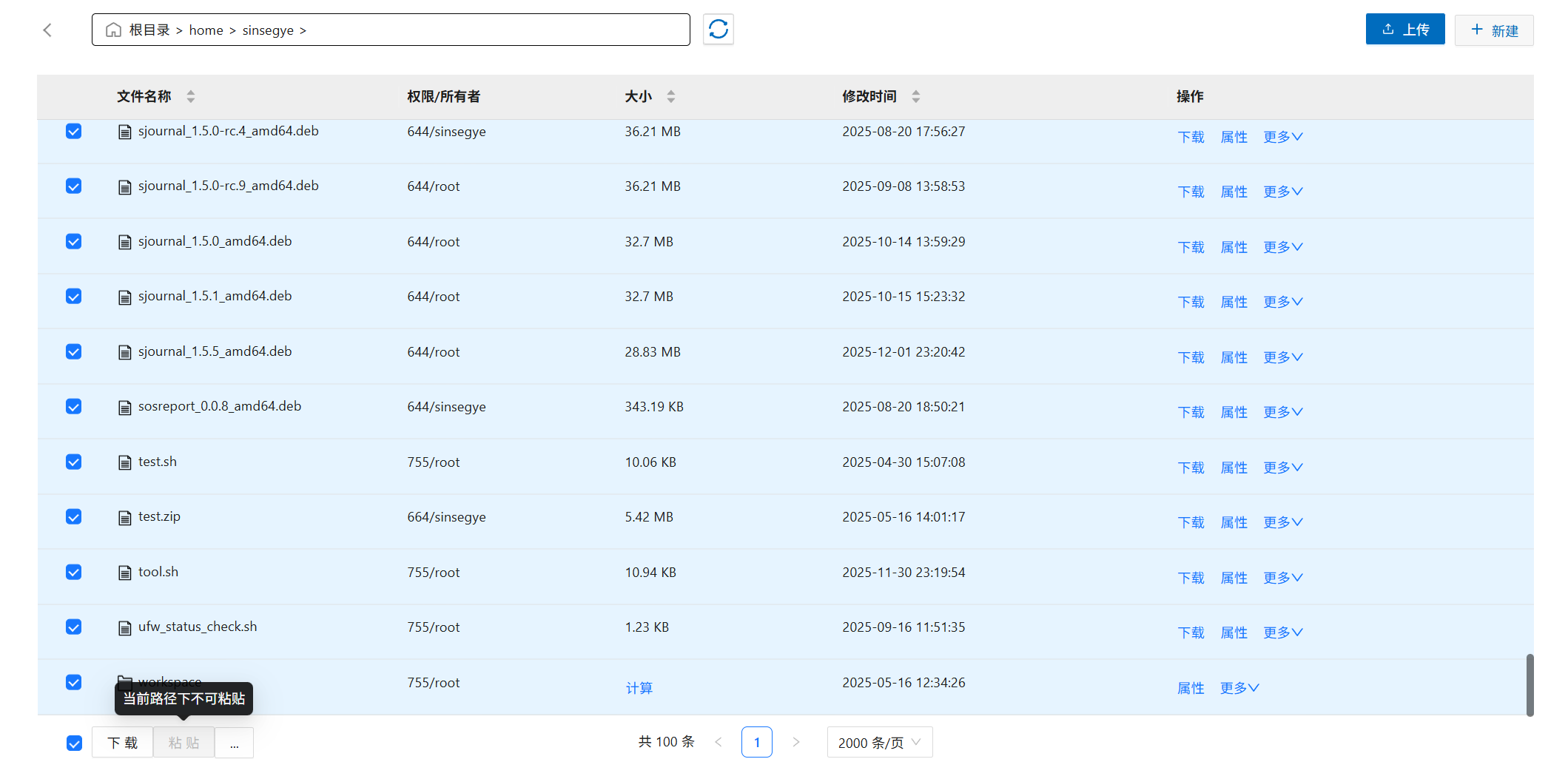Uncheck the sjournal_1.5.5_amd64.deb checkbox
This screenshot has height=759, width=1568.
click(x=74, y=352)
